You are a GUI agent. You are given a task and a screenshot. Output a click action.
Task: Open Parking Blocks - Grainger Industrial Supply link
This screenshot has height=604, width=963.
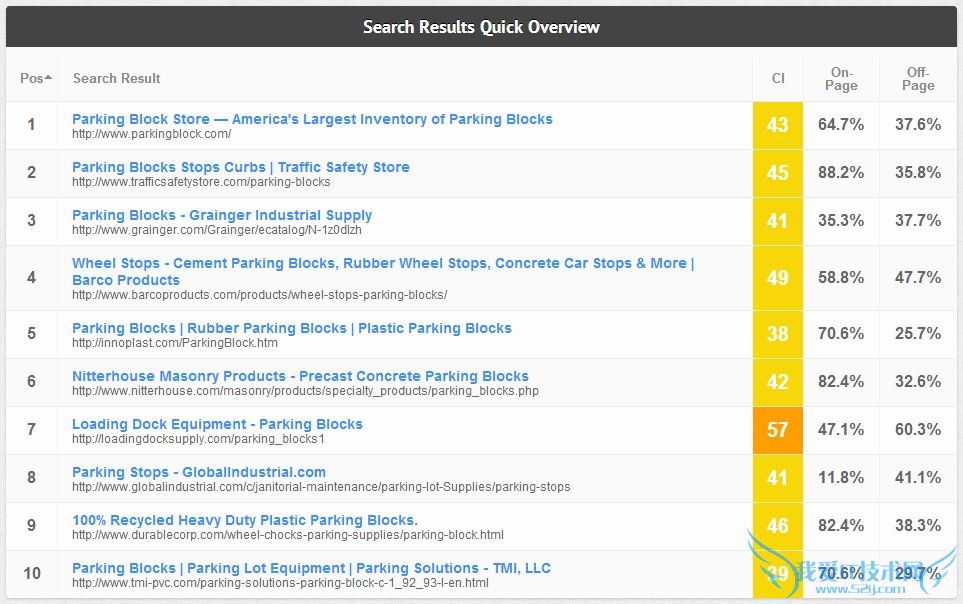(x=221, y=215)
